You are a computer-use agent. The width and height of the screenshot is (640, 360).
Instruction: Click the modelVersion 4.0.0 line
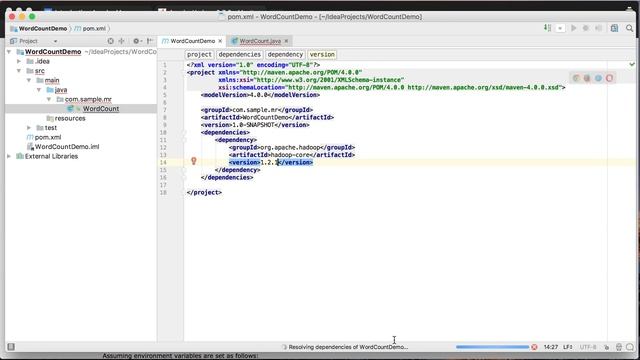(x=260, y=95)
